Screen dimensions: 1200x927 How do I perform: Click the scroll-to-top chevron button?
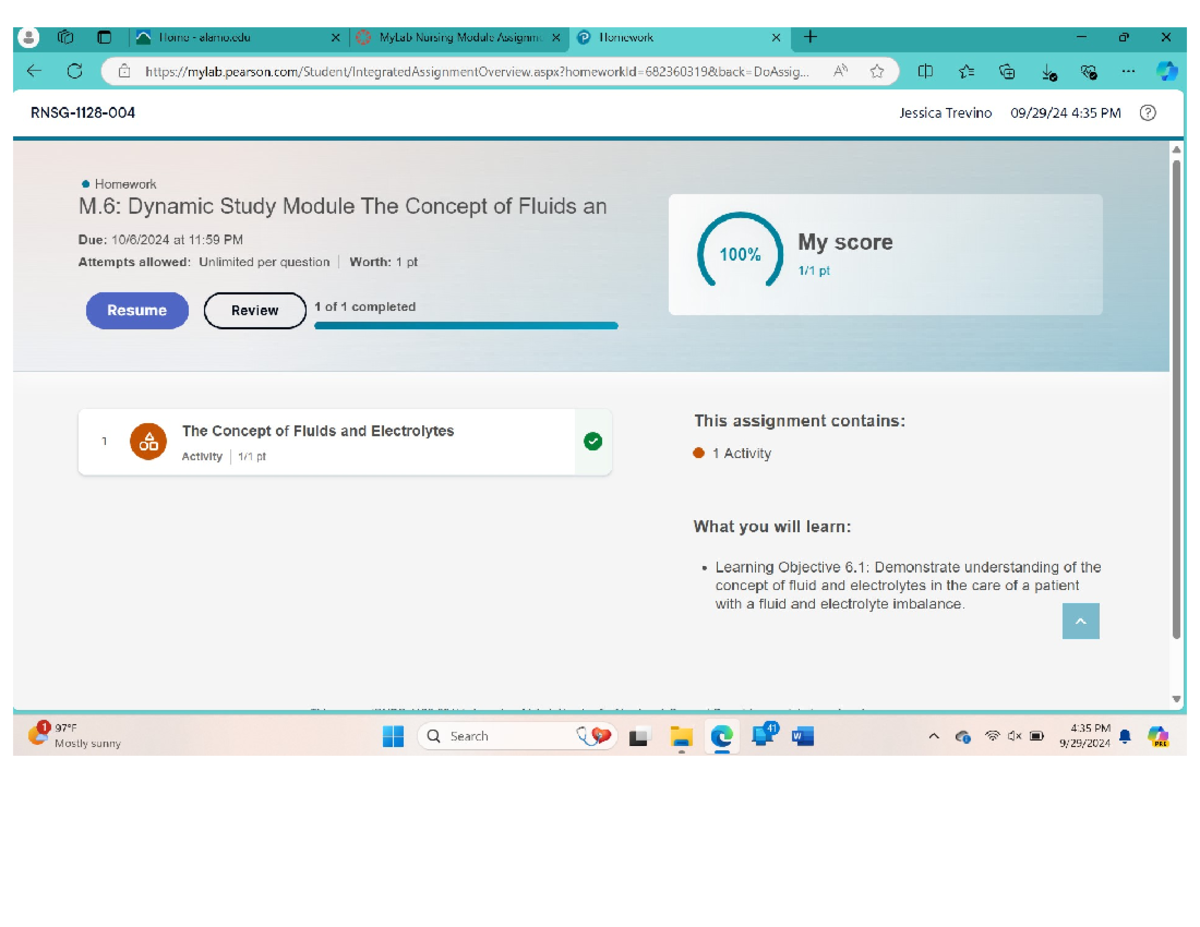point(1080,621)
